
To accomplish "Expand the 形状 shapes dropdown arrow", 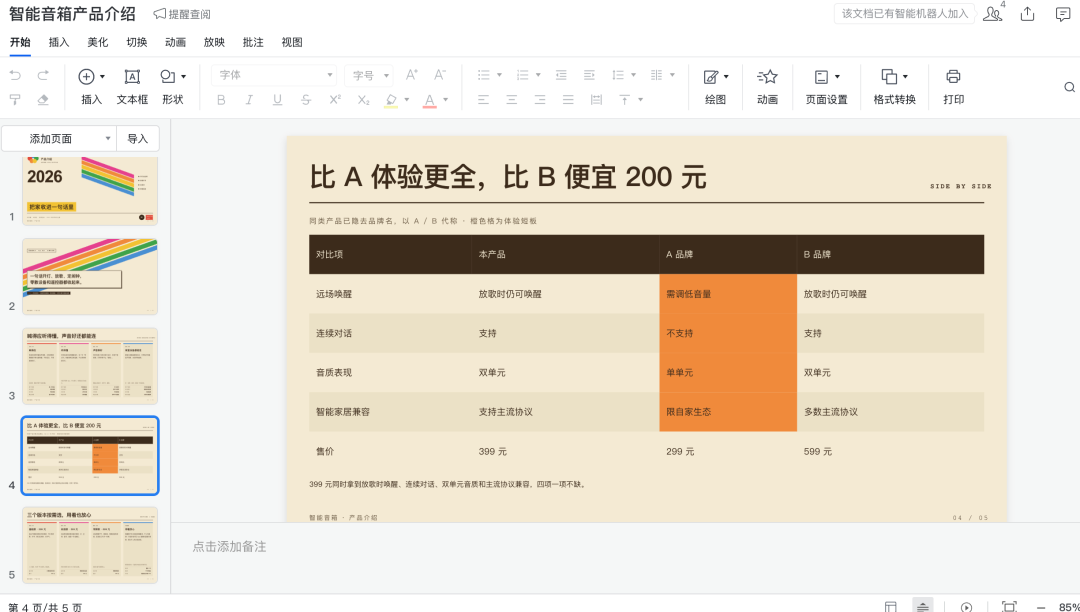I will pos(183,76).
